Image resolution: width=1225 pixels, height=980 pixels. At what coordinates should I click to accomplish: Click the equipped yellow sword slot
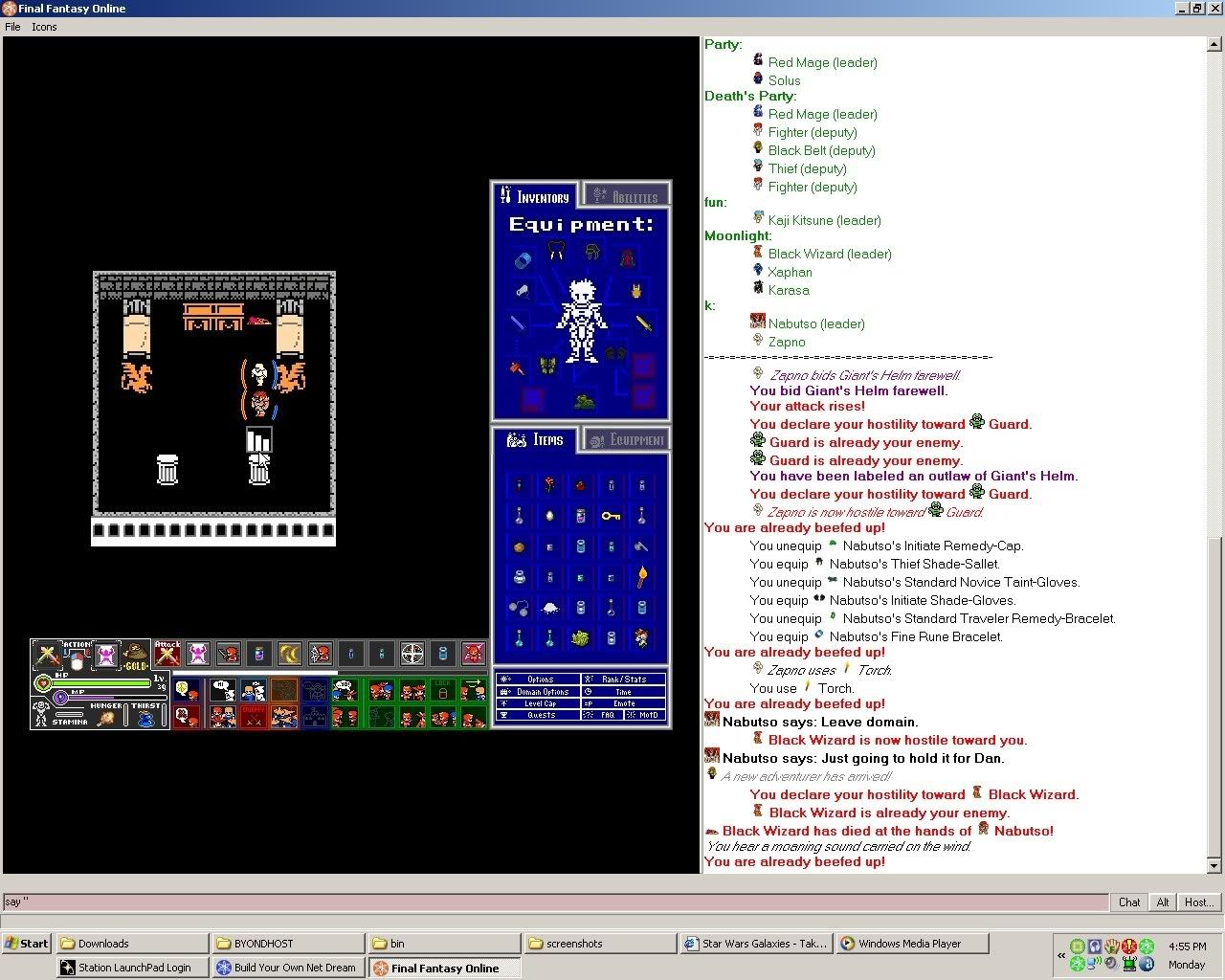644,323
